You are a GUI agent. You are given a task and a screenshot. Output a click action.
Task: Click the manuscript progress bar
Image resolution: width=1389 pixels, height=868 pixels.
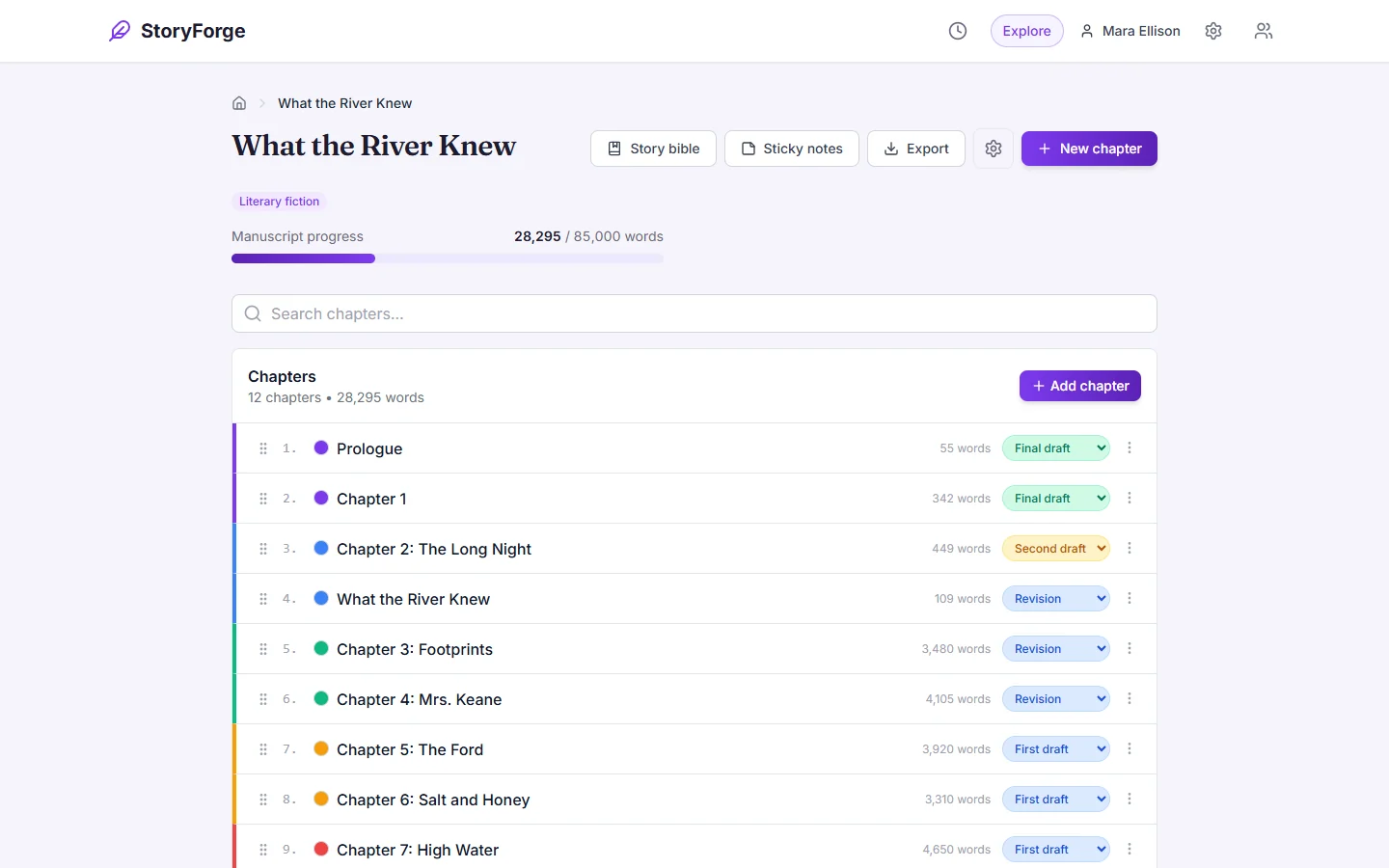tap(448, 258)
